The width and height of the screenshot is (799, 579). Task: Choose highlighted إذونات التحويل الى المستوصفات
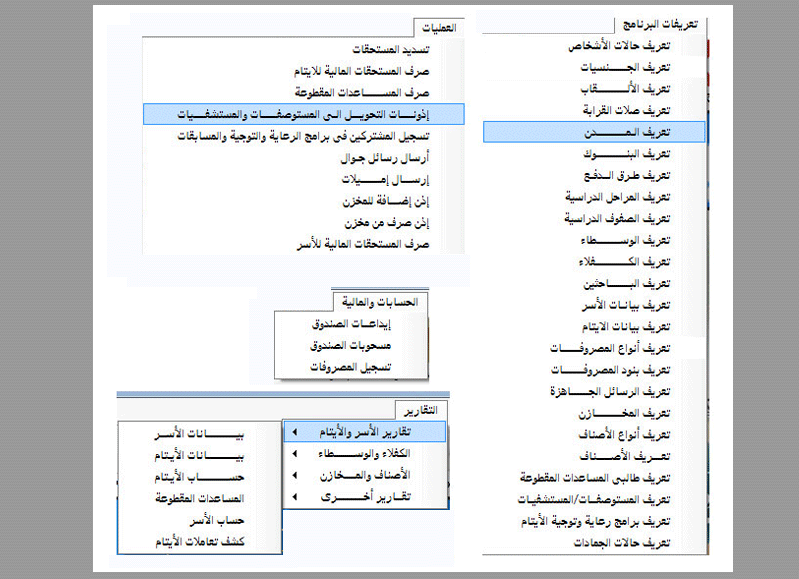tap(304, 114)
